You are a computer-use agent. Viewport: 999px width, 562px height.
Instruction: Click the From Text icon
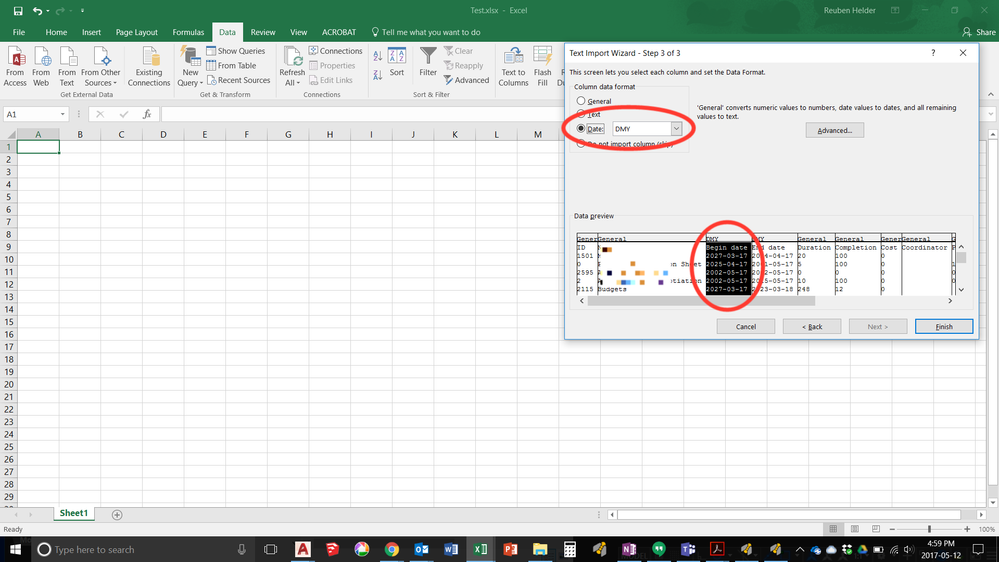pos(67,67)
